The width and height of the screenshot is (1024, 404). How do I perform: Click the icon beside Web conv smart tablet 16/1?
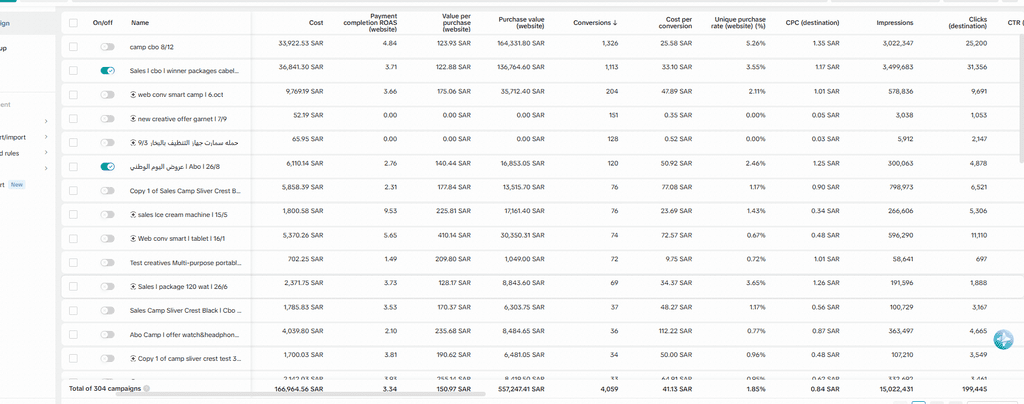click(x=134, y=236)
